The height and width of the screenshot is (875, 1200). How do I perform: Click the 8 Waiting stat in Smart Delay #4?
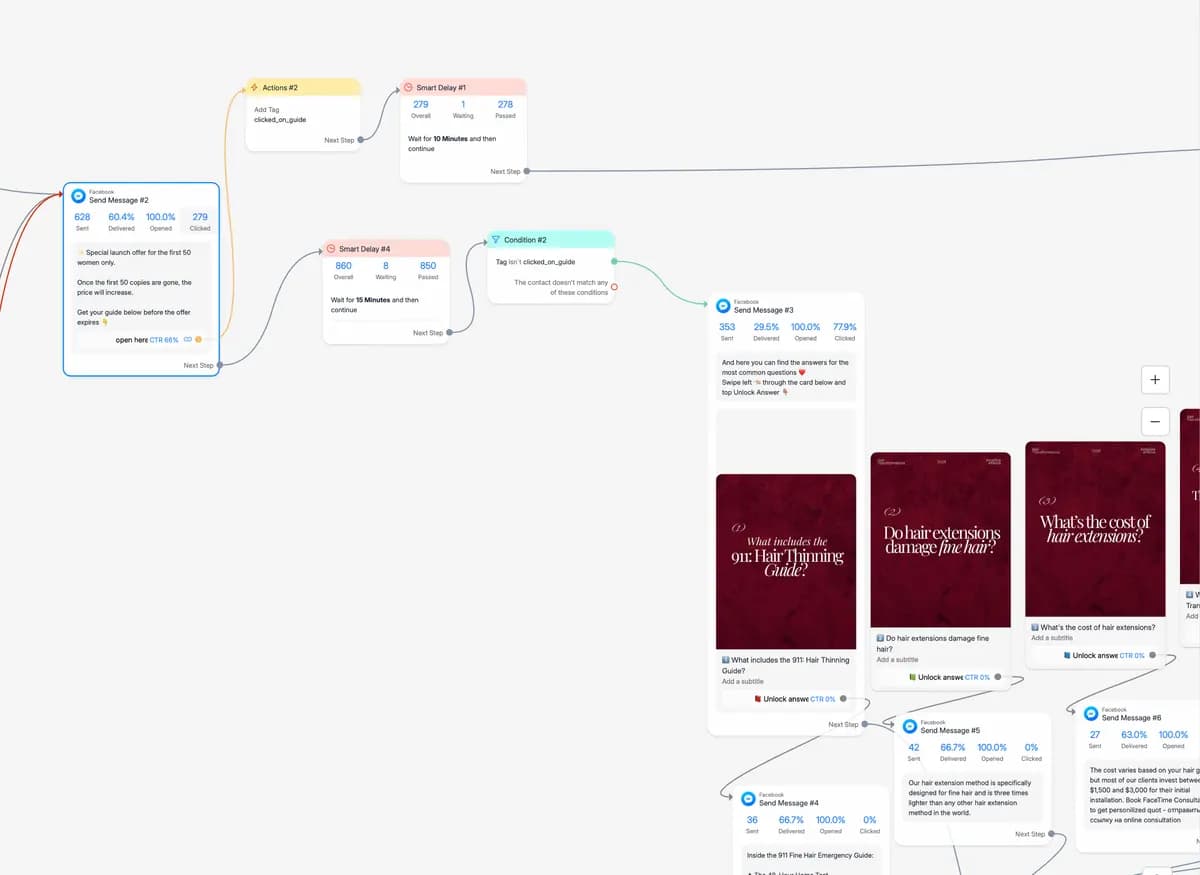pos(386,270)
